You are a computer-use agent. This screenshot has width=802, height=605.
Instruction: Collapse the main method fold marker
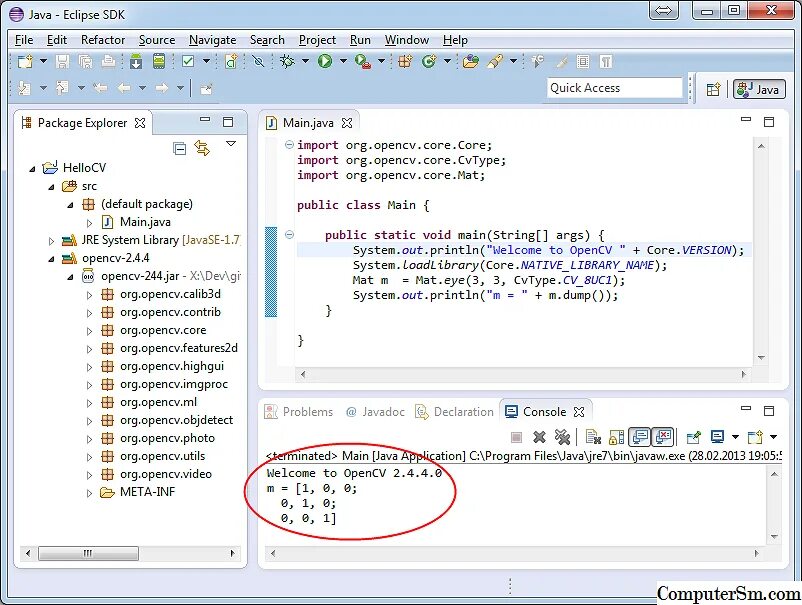(x=289, y=235)
